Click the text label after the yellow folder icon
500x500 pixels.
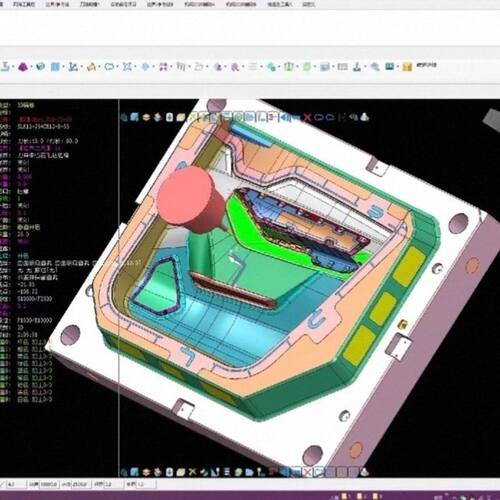(427, 65)
